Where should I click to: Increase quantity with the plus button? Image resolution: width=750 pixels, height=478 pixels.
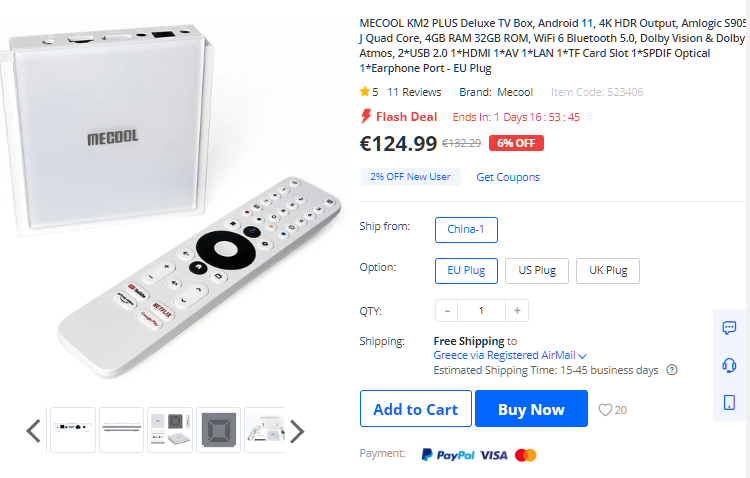pyautogui.click(x=517, y=311)
